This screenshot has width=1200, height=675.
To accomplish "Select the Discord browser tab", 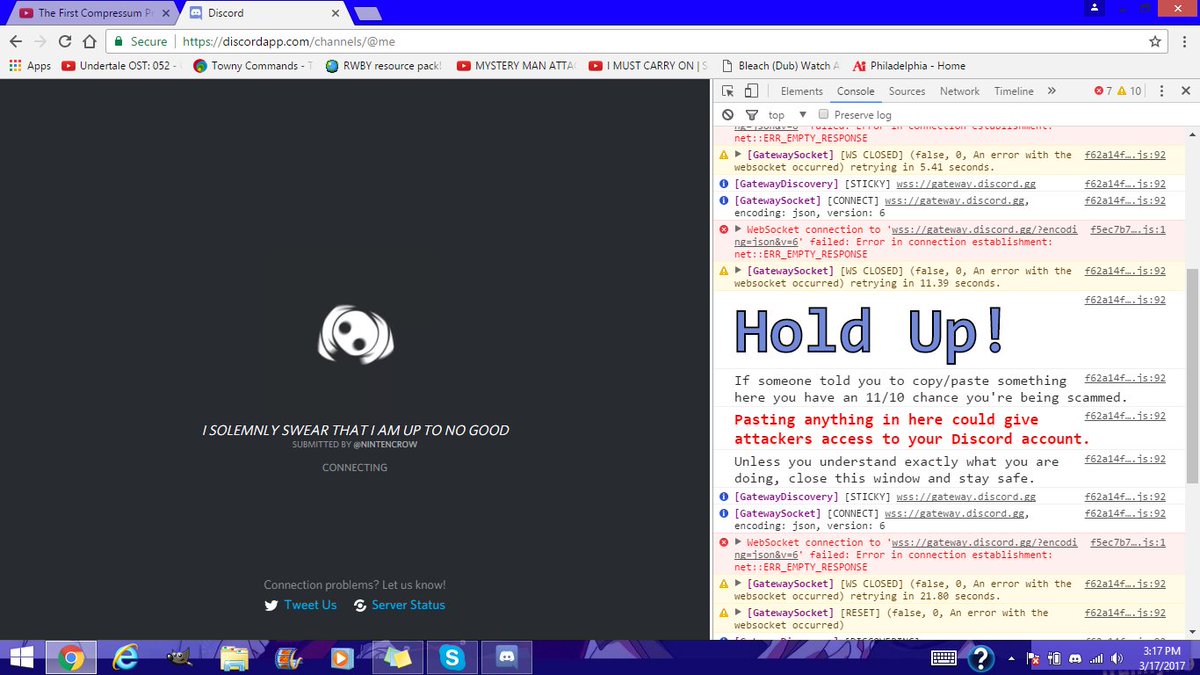I will [262, 13].
